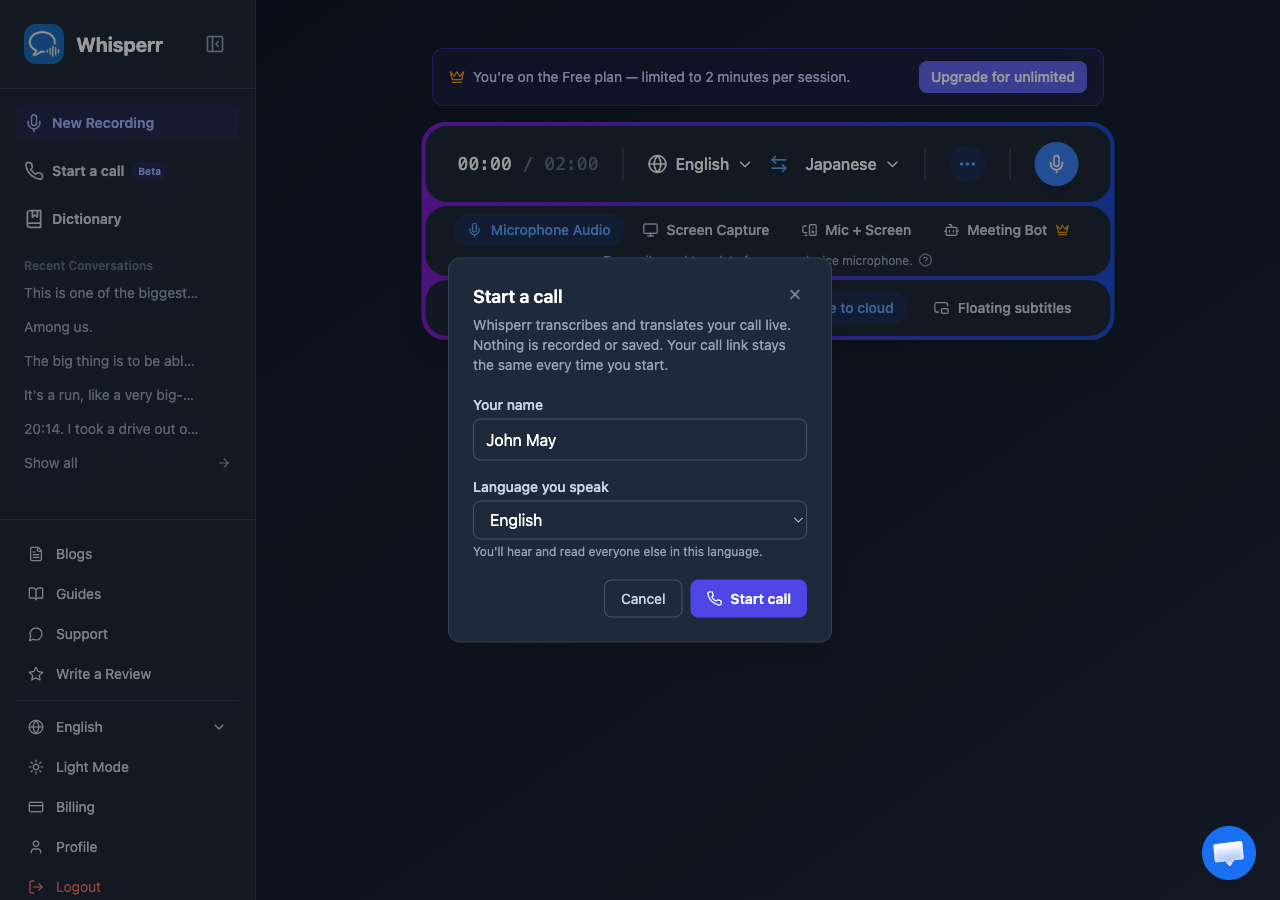Select the Microphone Audio tab
The width and height of the screenshot is (1280, 900).
(x=539, y=230)
